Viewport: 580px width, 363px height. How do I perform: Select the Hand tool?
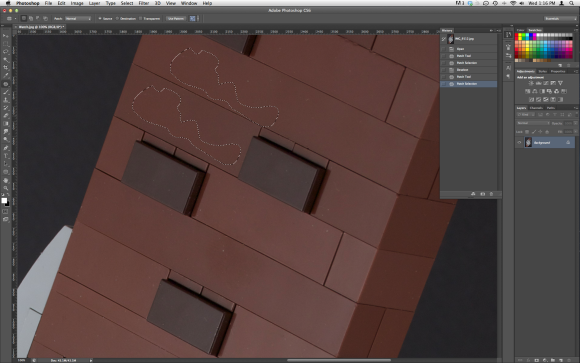[6, 180]
